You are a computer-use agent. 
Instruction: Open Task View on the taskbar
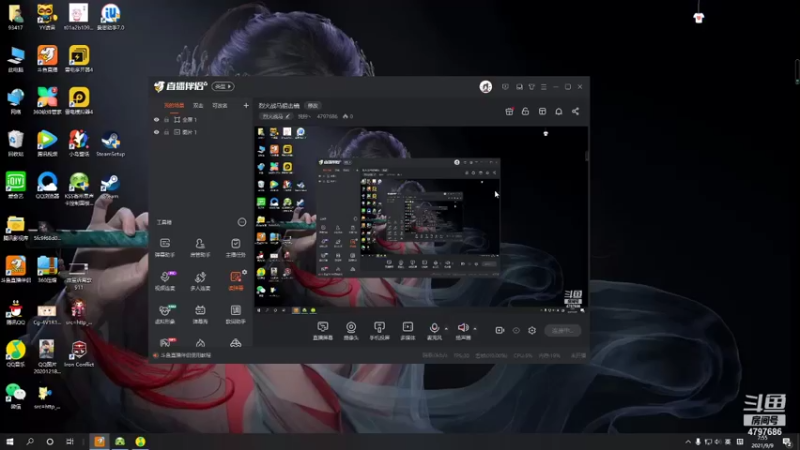pos(70,442)
